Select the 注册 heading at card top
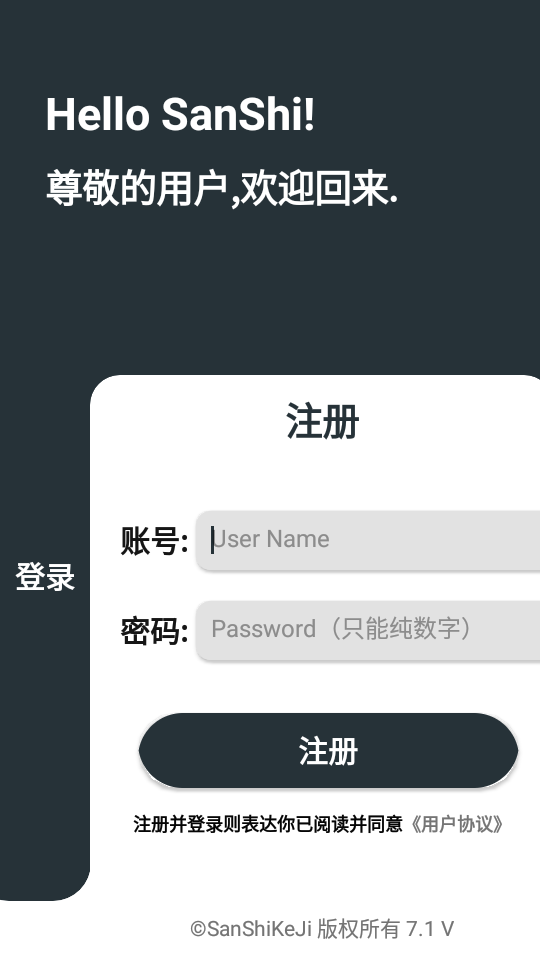Image resolution: width=540 pixels, height=960 pixels. pos(322,421)
